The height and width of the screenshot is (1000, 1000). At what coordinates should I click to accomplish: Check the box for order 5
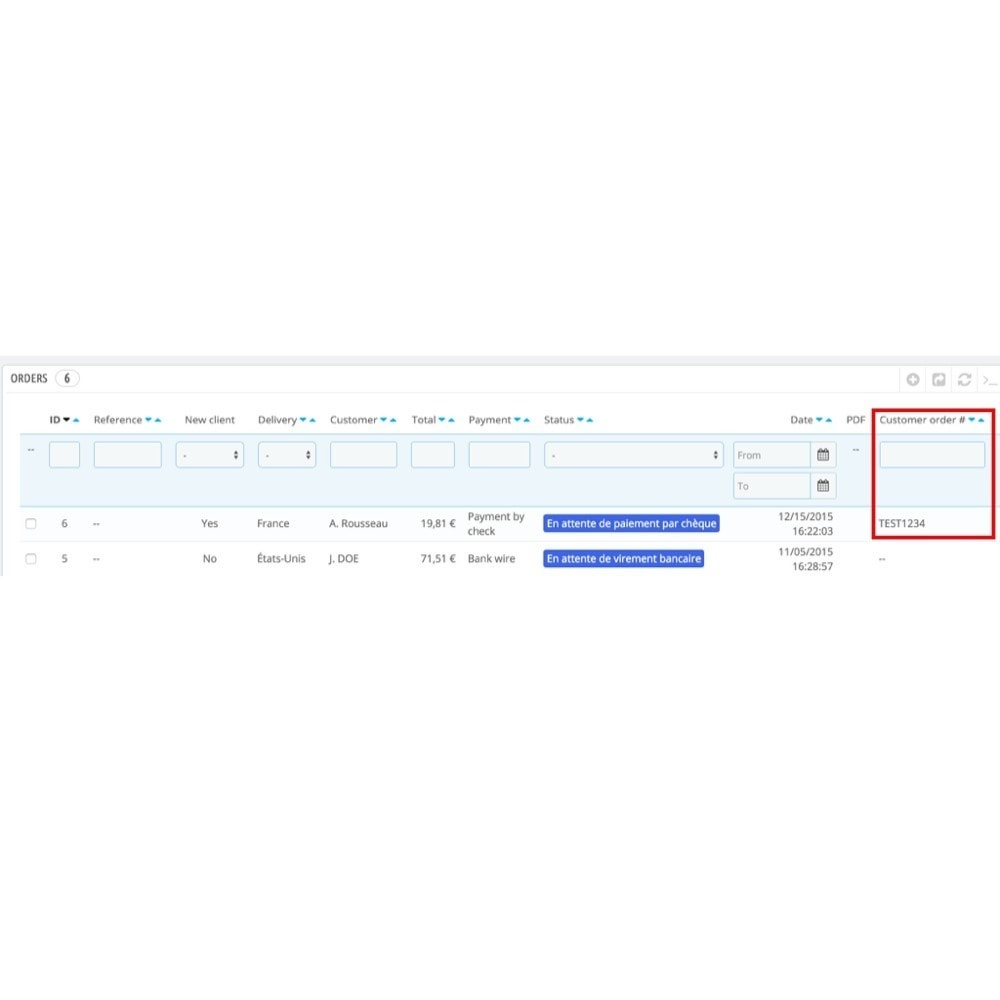(x=31, y=559)
